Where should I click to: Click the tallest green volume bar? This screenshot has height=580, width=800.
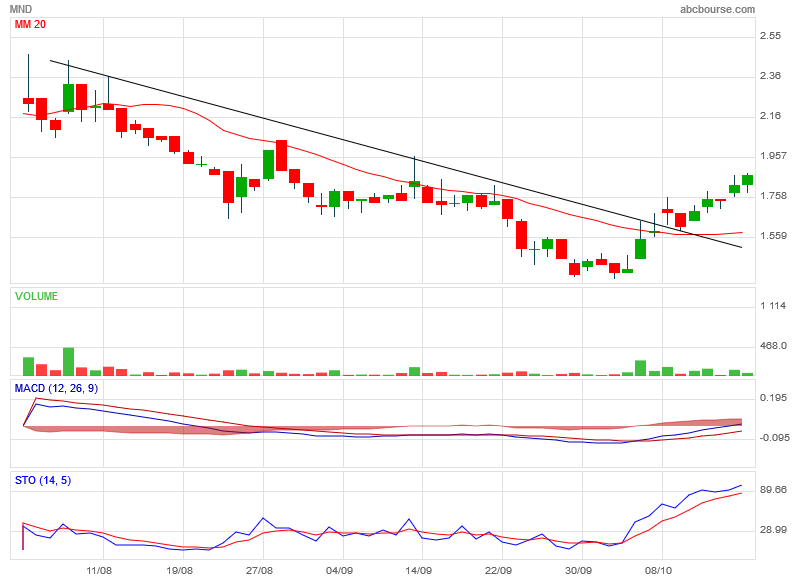[x=68, y=362]
